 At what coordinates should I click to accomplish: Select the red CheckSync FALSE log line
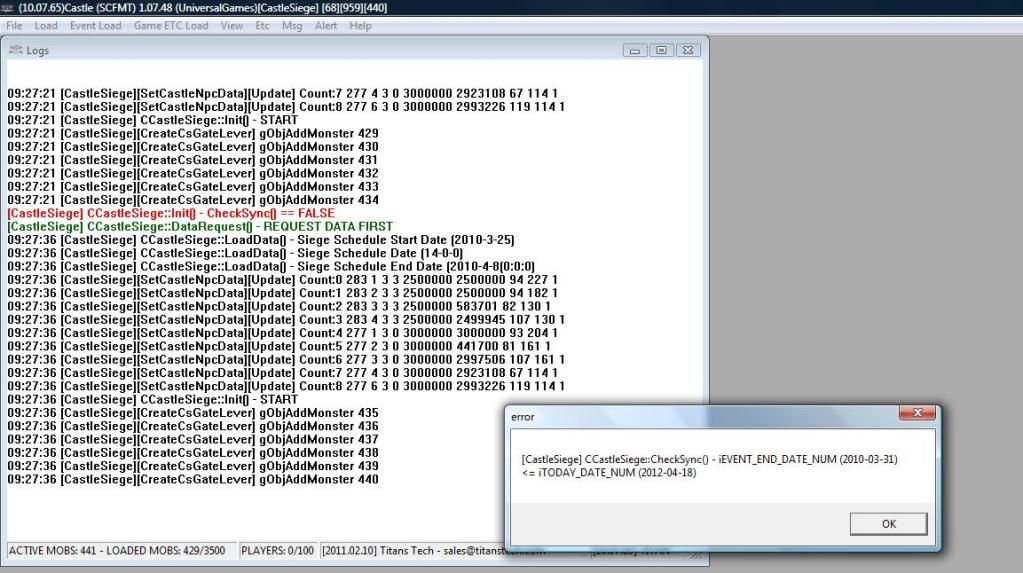click(x=185, y=213)
